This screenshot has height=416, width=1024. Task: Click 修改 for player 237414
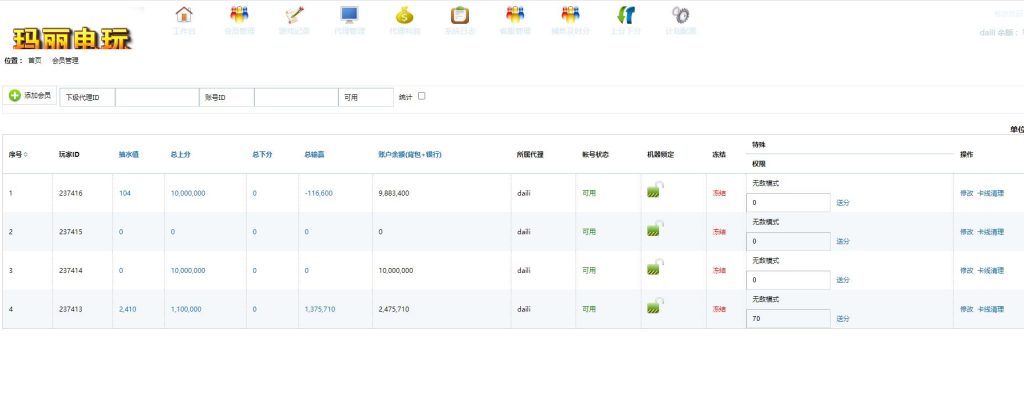tap(967, 270)
